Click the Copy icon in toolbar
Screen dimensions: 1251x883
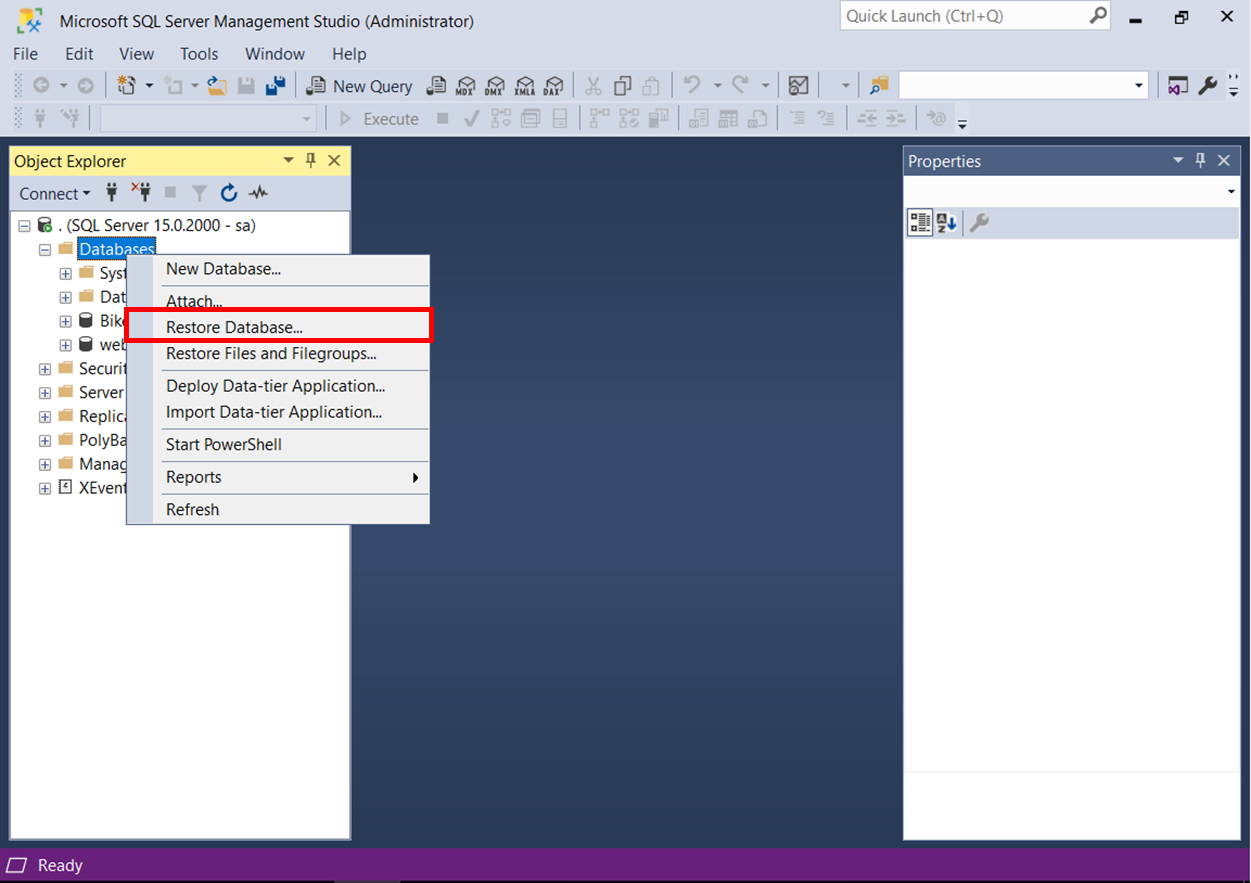[622, 86]
